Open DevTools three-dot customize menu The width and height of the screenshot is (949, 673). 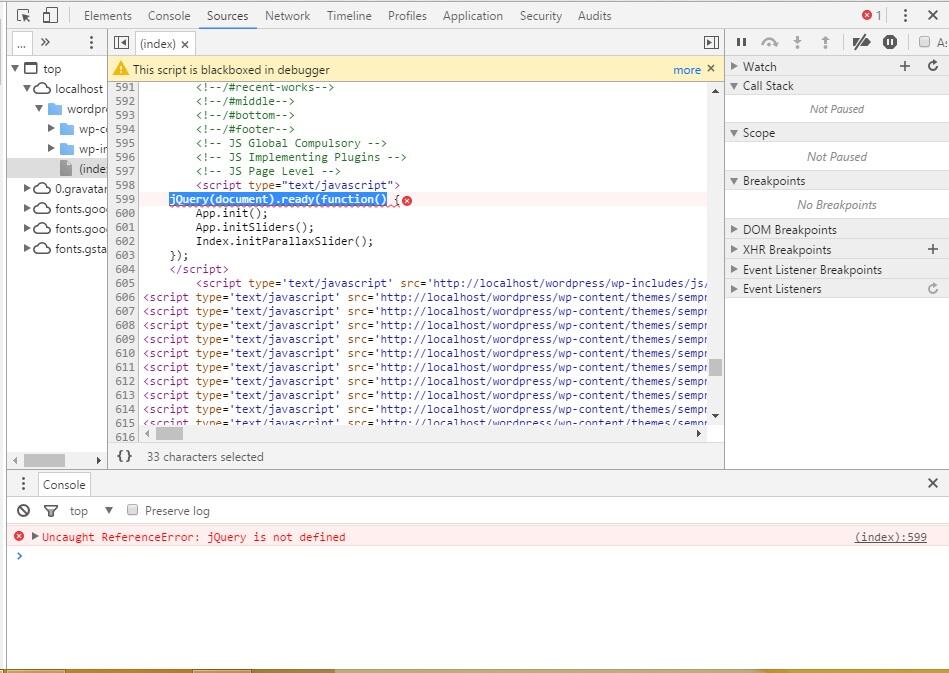(x=905, y=15)
